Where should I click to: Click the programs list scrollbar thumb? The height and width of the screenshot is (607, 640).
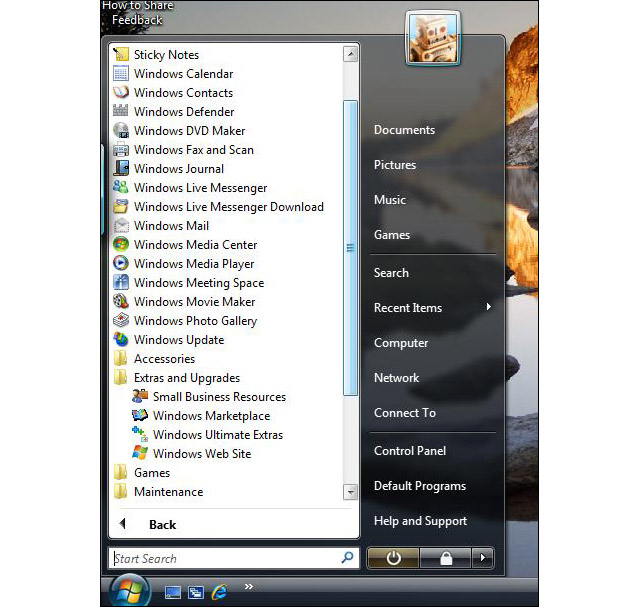pyautogui.click(x=350, y=248)
